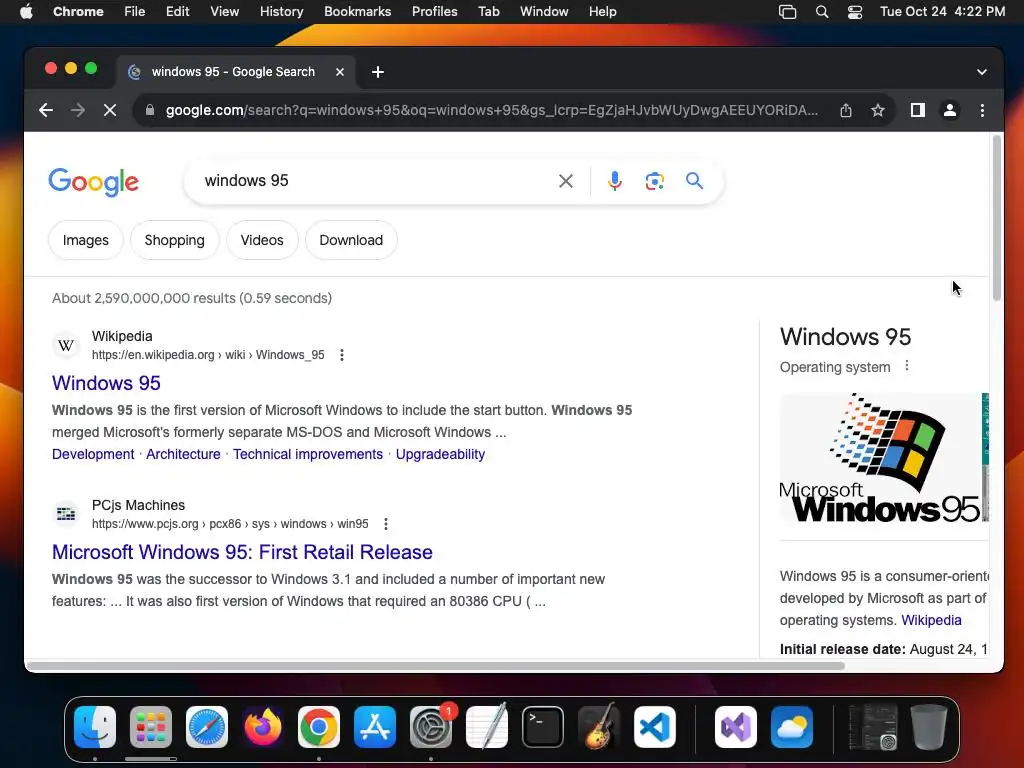Launch Firefox from the Dock
The height and width of the screenshot is (768, 1024).
pos(263,727)
